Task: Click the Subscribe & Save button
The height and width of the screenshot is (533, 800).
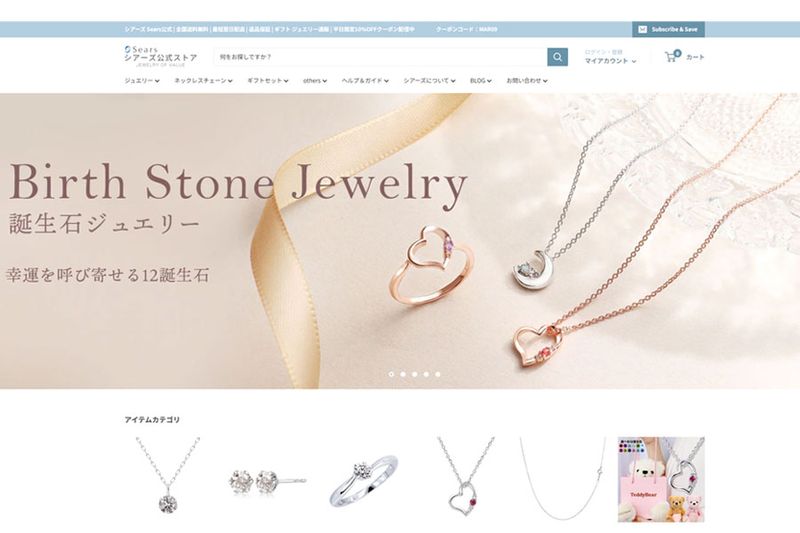Action: coord(668,30)
